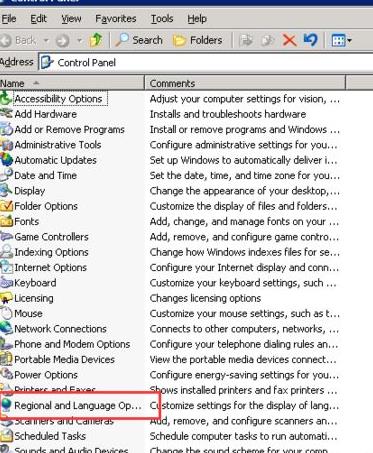The image size is (373, 453).
Task: Click the Search toolbar button
Action: coord(138,40)
